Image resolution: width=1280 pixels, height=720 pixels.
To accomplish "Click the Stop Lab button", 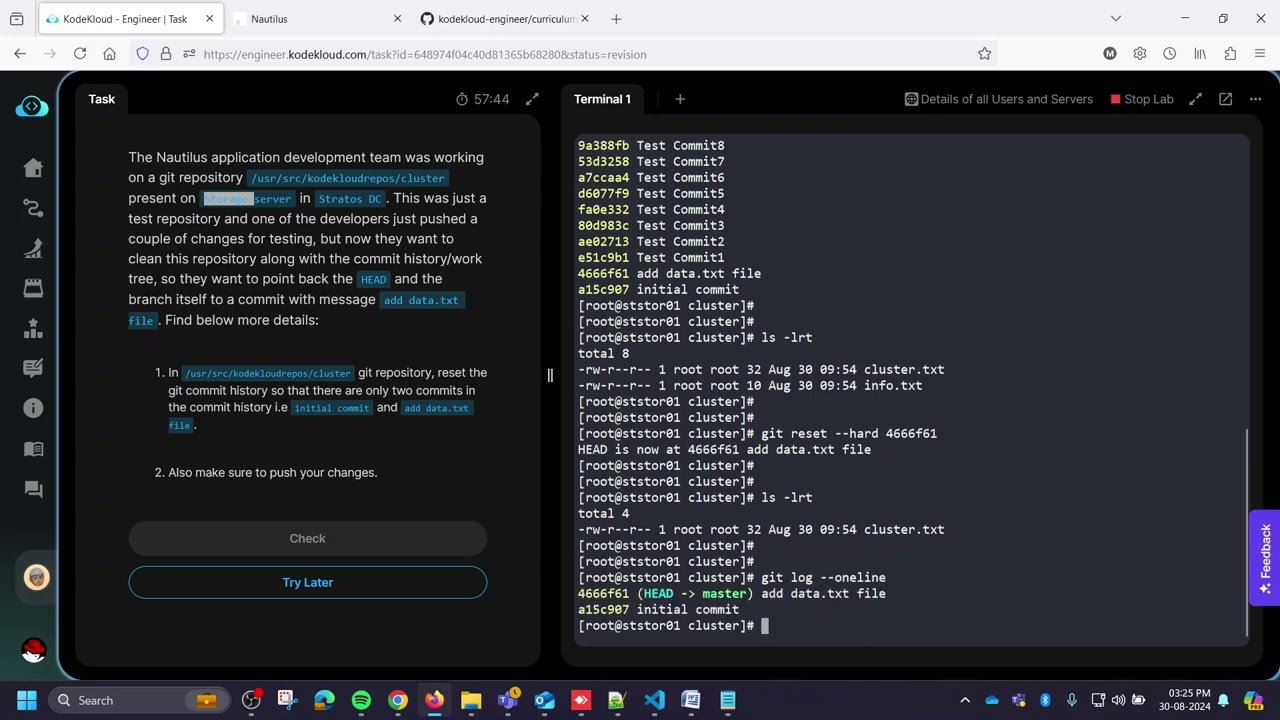I will [x=1141, y=99].
